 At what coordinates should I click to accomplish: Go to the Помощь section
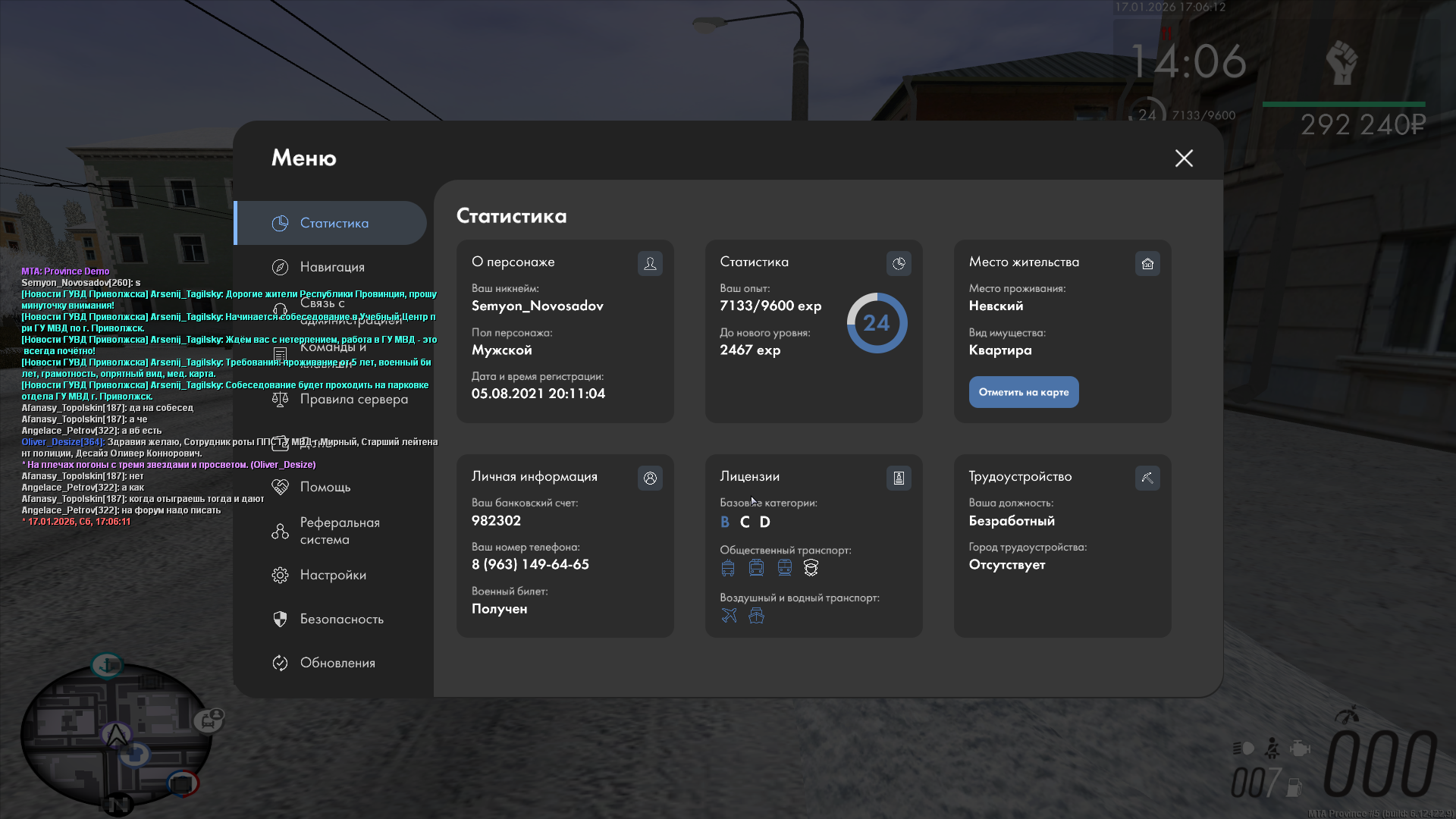tap(325, 487)
